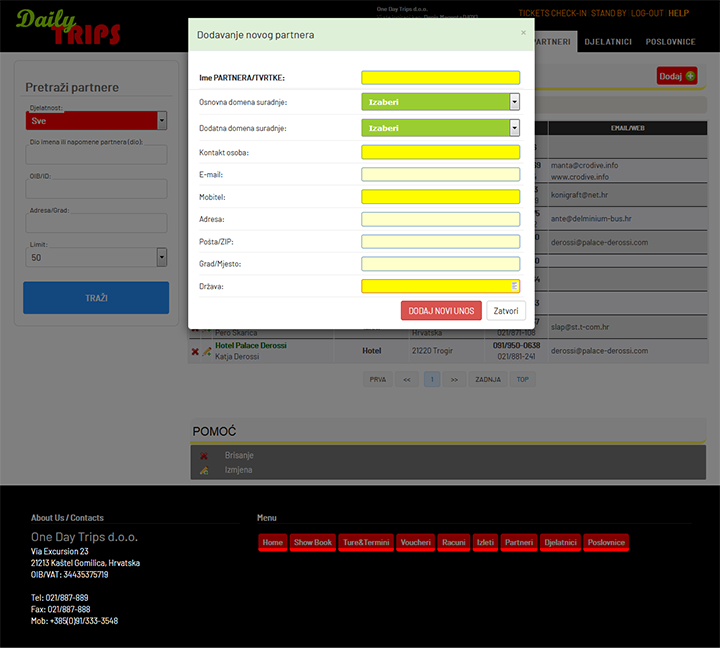The height and width of the screenshot is (648, 720).
Task: Click the Daily Trips logo
Action: 68,27
